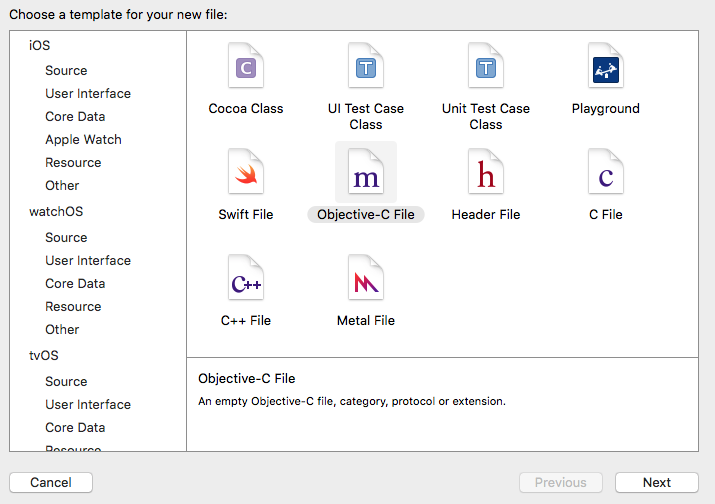
Task: Select User Interface under watchOS
Action: click(x=88, y=260)
